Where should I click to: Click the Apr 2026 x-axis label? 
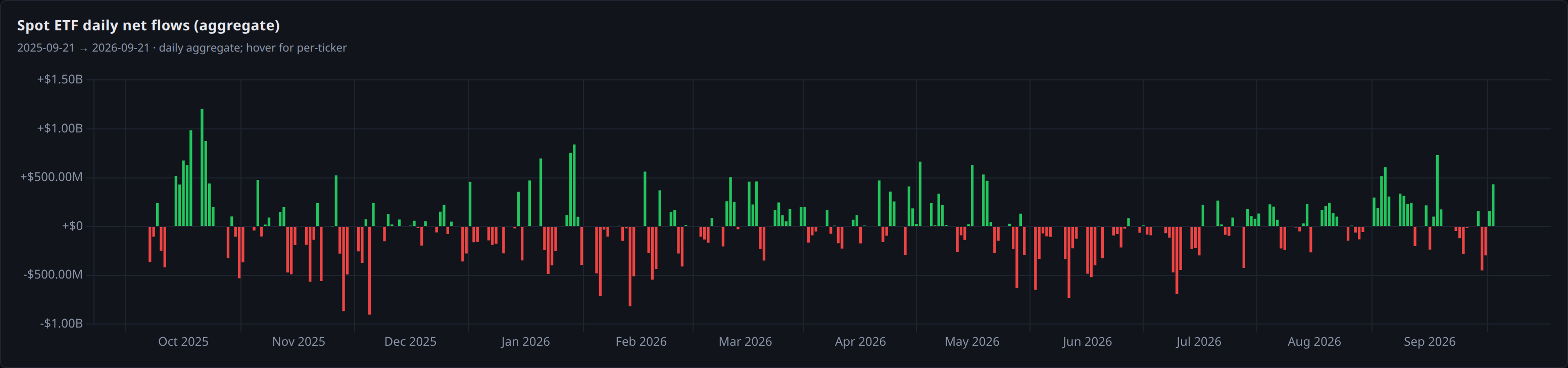860,341
